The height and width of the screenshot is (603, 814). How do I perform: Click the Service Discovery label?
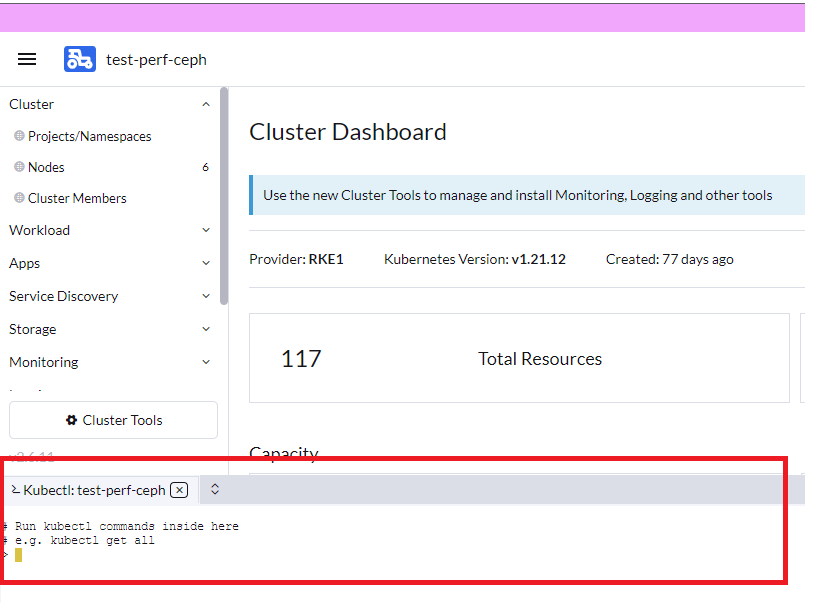pyautogui.click(x=63, y=296)
